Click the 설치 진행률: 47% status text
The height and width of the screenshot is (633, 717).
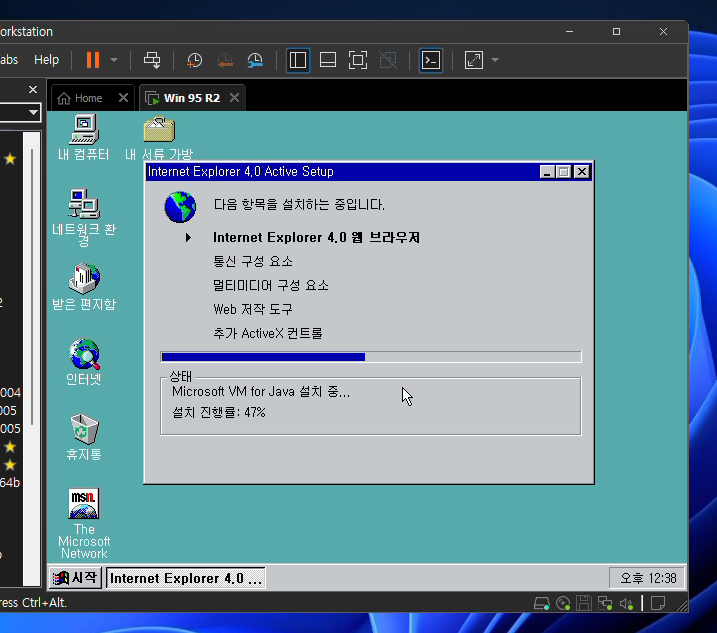[219, 413]
